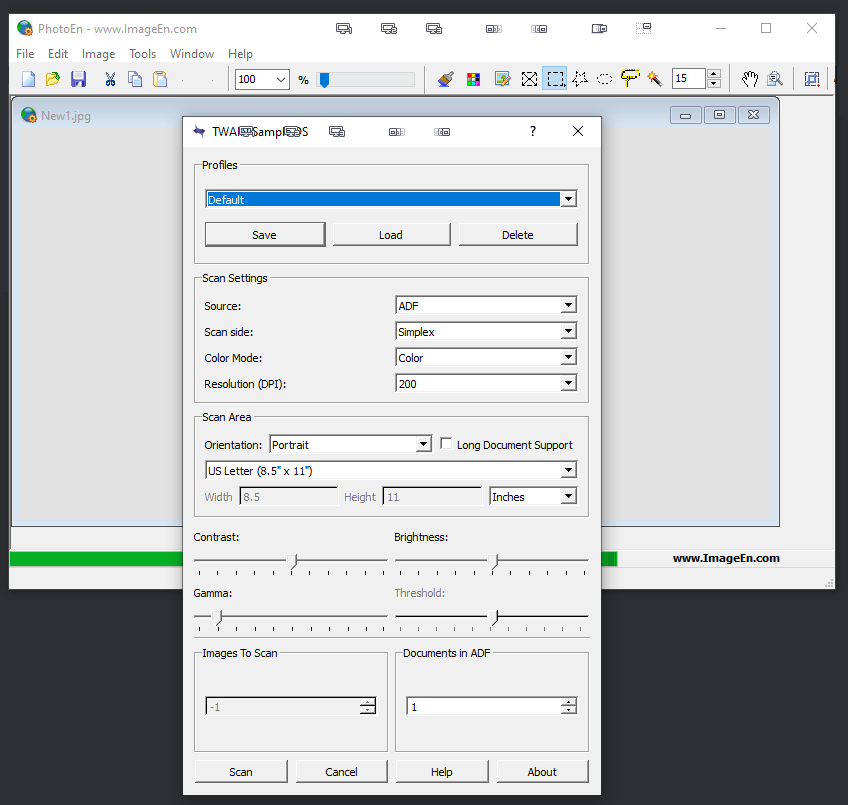Viewport: 848px width, 805px height.
Task: Create a new image with the New icon
Action: (28, 79)
